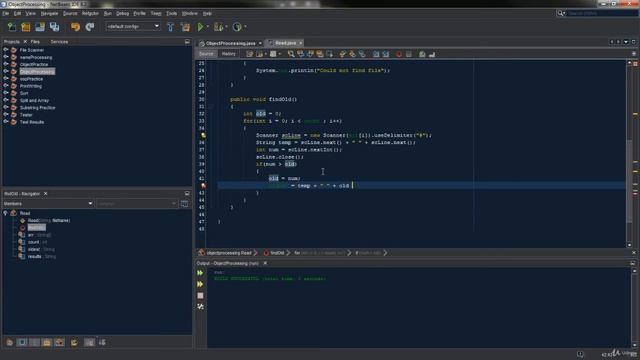The height and width of the screenshot is (360, 640).
Task: Switch to the ObjectProcessing.java editor tab
Action: [231, 43]
